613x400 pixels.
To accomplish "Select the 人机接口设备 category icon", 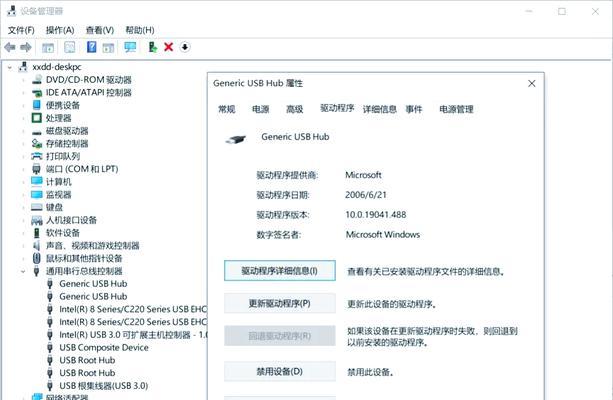I will coord(37,220).
